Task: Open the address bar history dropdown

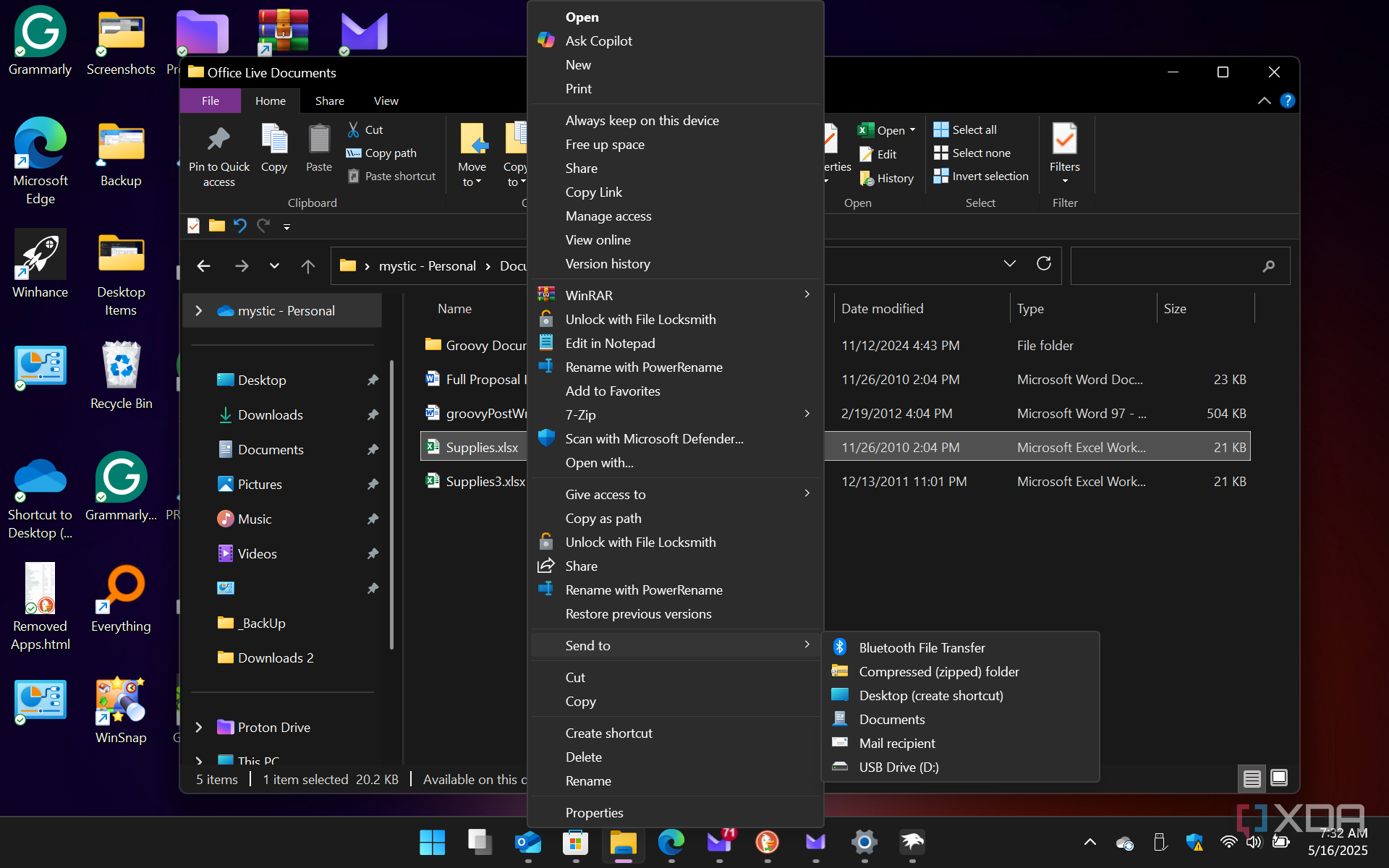Action: point(1009,264)
